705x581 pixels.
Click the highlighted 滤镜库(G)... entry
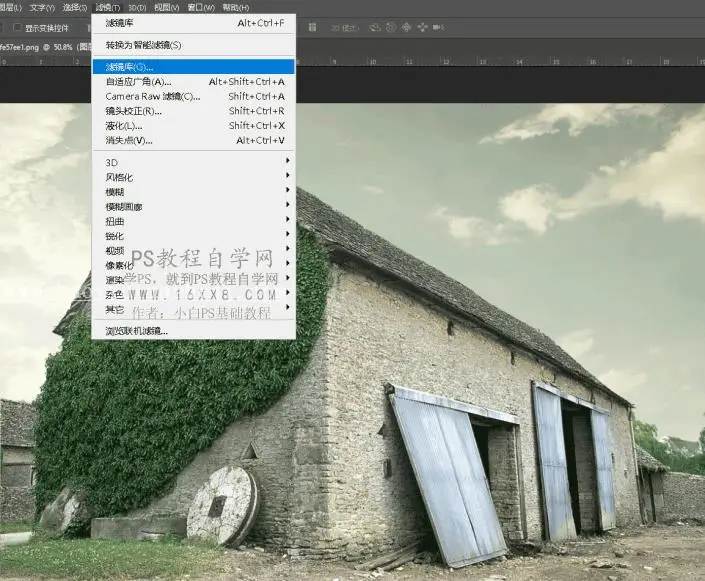click(x=194, y=67)
